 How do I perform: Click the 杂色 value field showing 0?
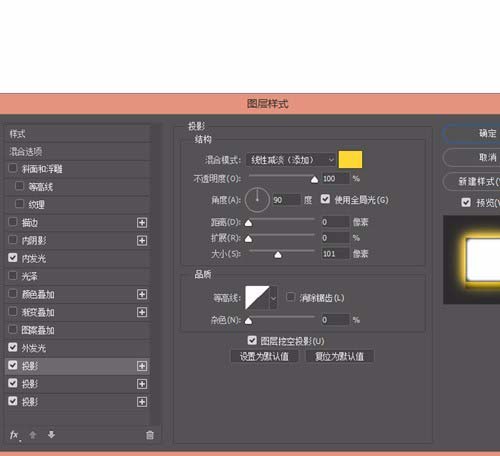(x=335, y=320)
